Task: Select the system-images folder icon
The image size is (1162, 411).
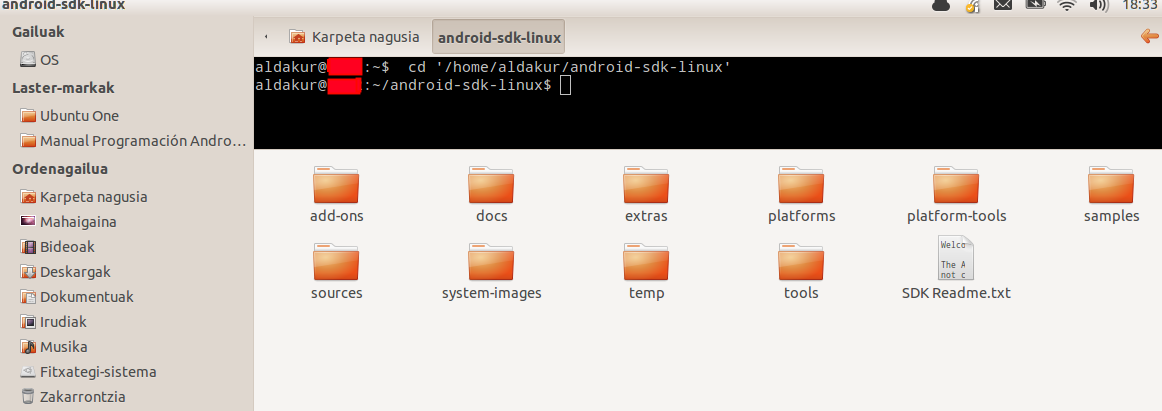Action: click(x=491, y=264)
